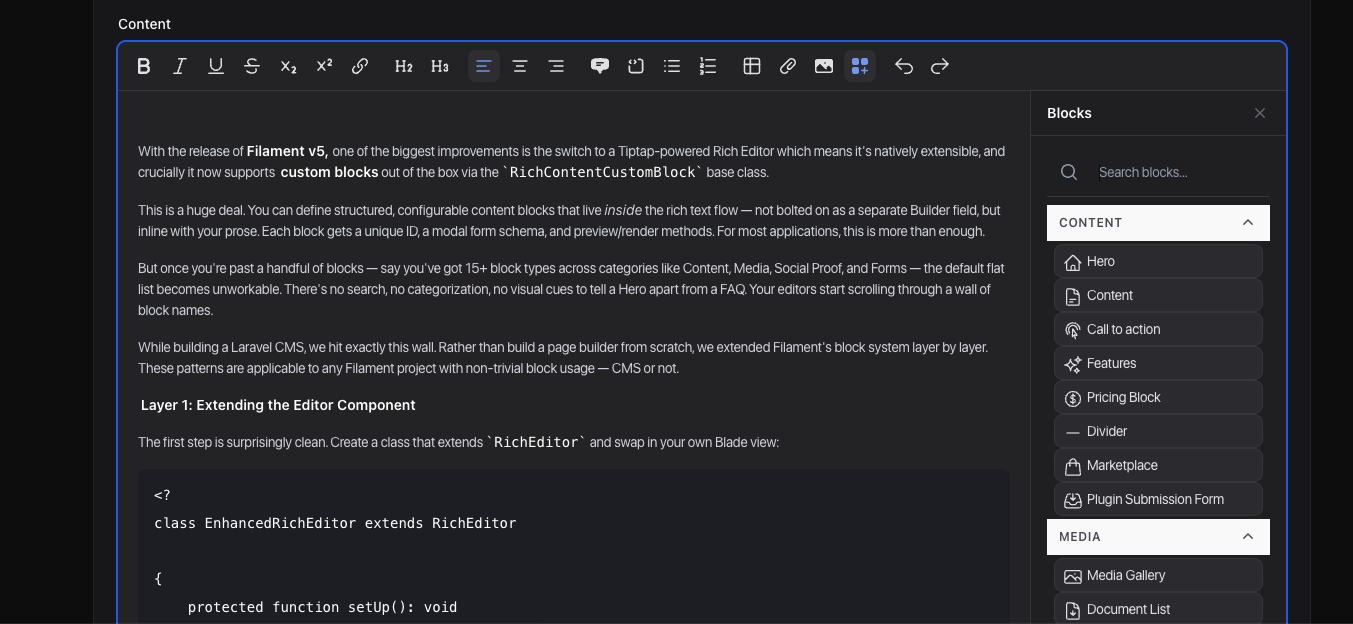Insert a table into the document
1353x624 pixels.
pos(752,66)
